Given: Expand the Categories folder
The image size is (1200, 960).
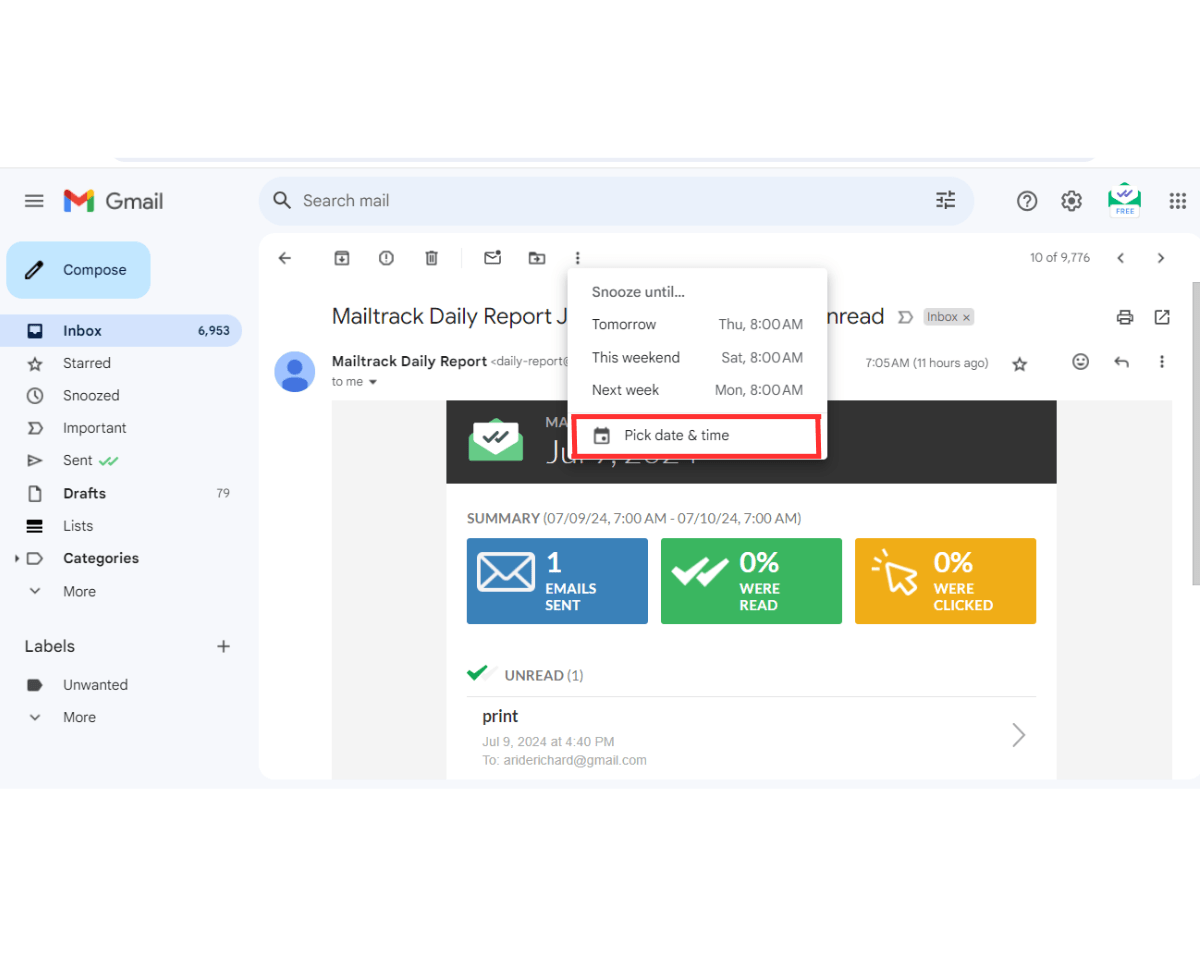Looking at the screenshot, I should tap(17, 558).
